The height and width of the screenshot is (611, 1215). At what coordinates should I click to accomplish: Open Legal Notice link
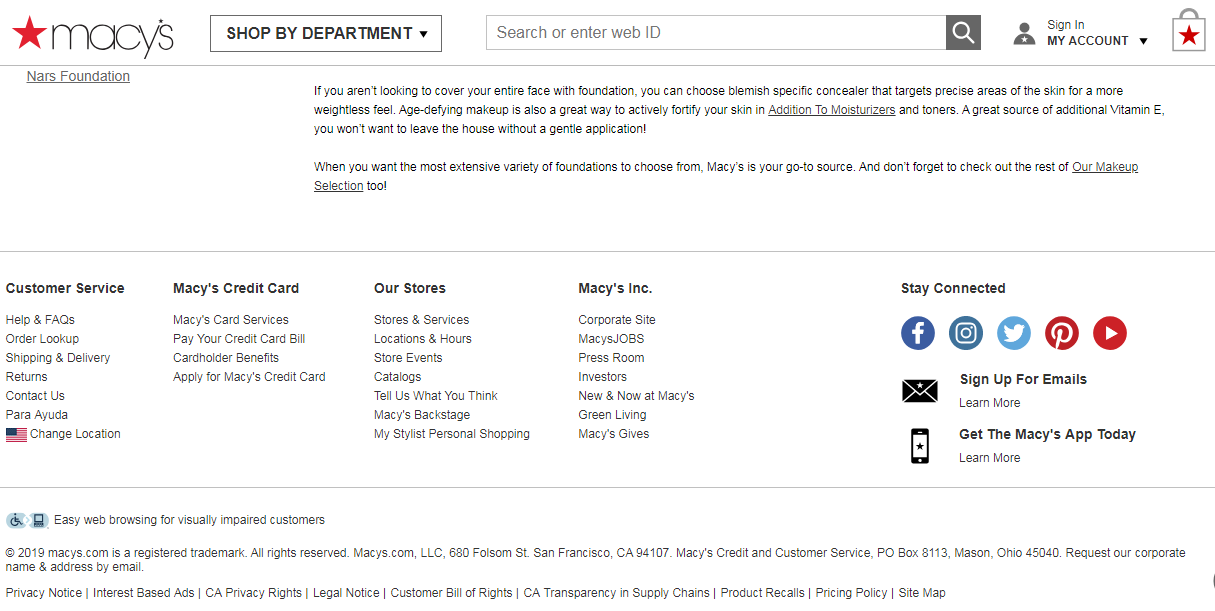[x=346, y=593]
